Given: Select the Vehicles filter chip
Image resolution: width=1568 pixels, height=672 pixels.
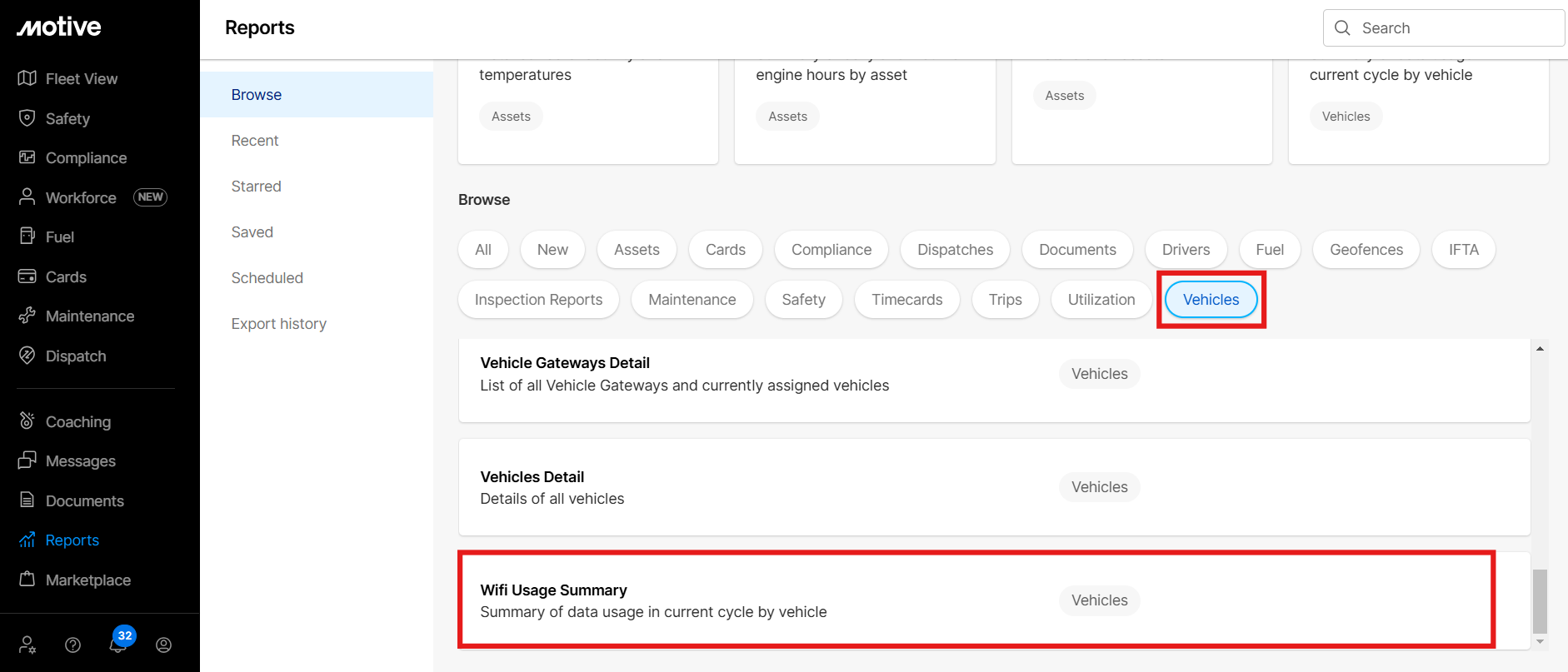Looking at the screenshot, I should point(1211,300).
